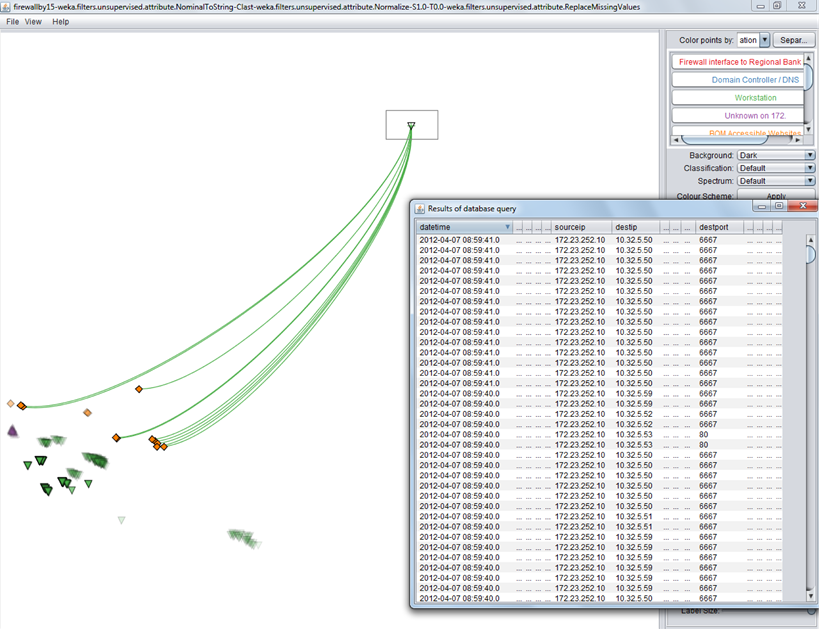The width and height of the screenshot is (819, 629).
Task: Maximize the Results of database query window
Action: [x=779, y=206]
